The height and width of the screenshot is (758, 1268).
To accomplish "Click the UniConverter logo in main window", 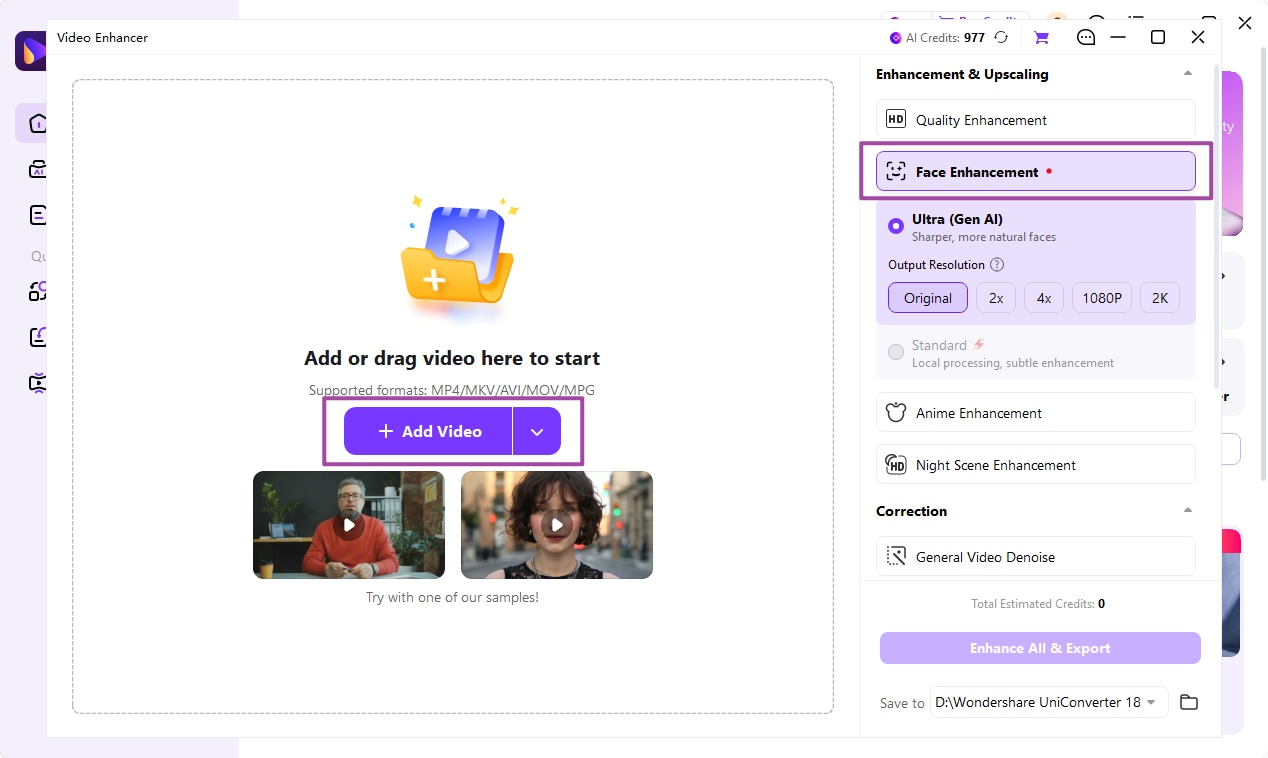I will (x=30, y=51).
